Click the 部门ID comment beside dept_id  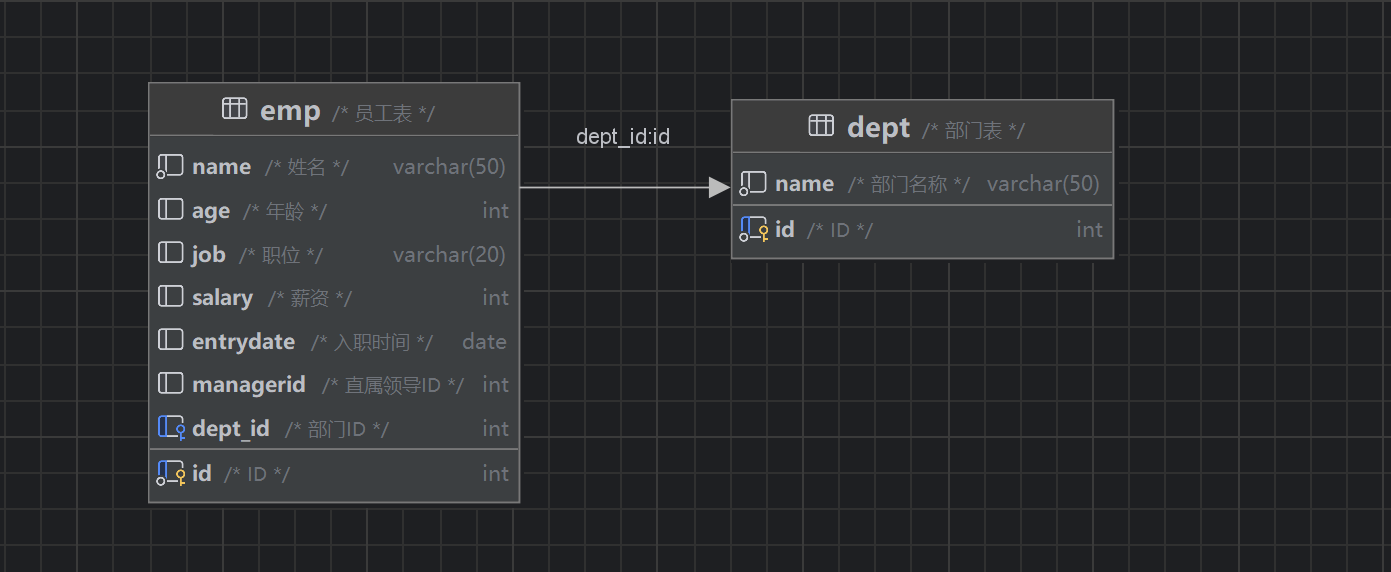point(337,429)
